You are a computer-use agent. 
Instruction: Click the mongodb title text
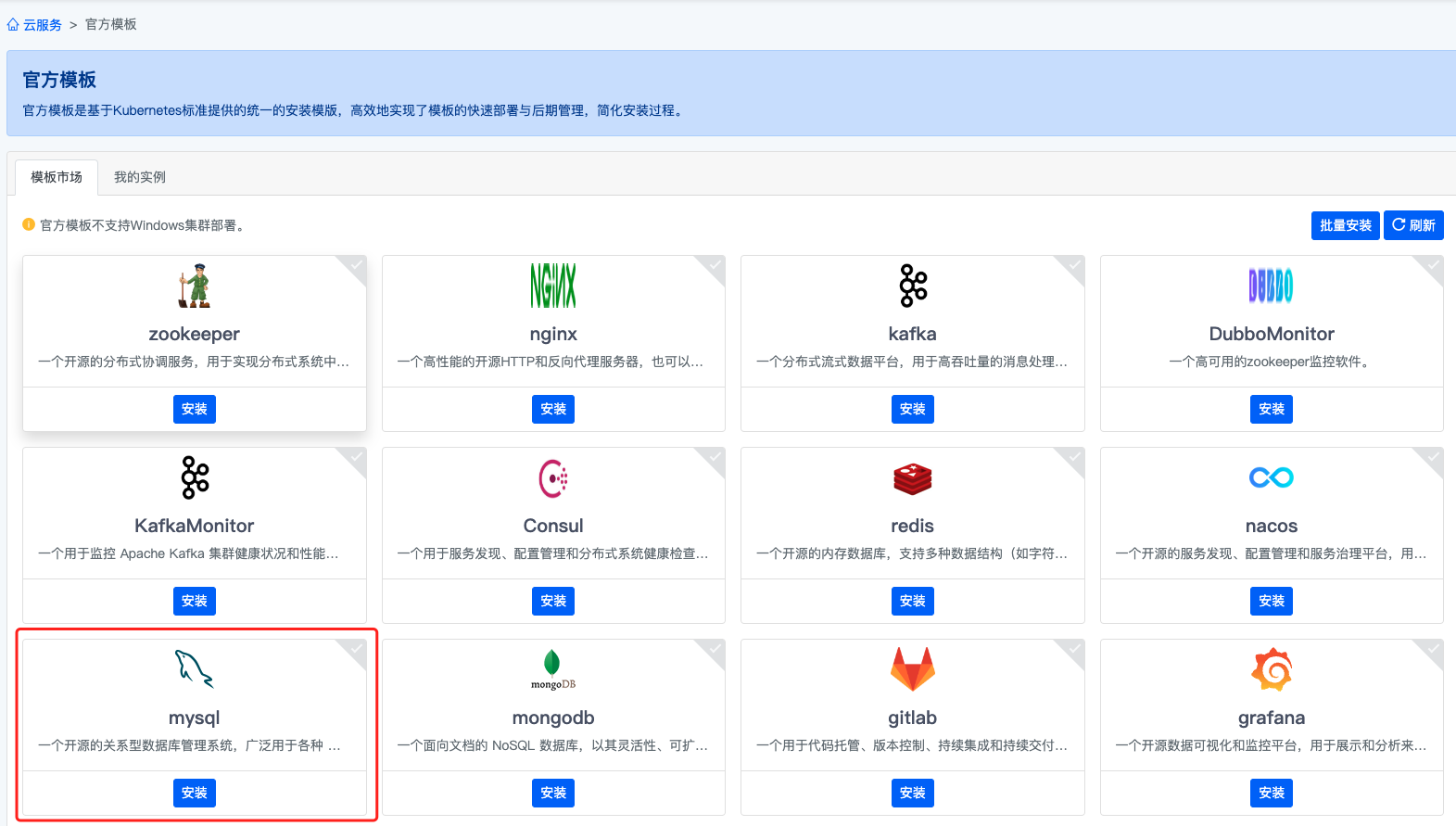553,718
